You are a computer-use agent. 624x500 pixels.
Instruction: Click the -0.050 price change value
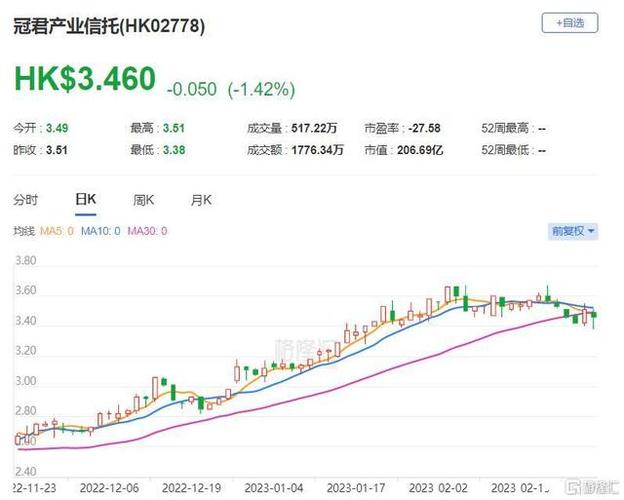tap(192, 89)
